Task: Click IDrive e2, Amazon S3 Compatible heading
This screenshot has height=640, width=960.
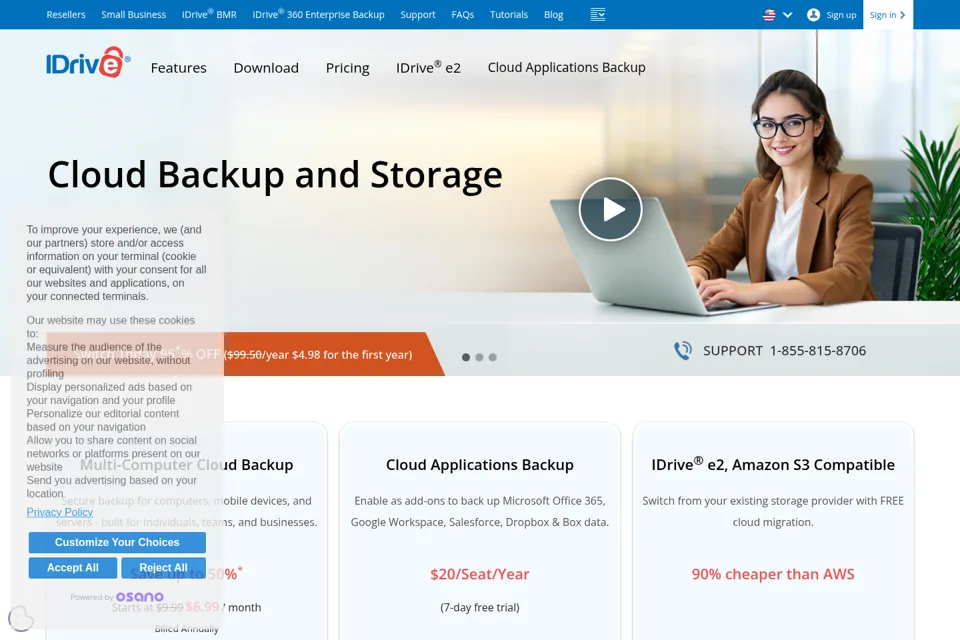Action: (x=773, y=464)
